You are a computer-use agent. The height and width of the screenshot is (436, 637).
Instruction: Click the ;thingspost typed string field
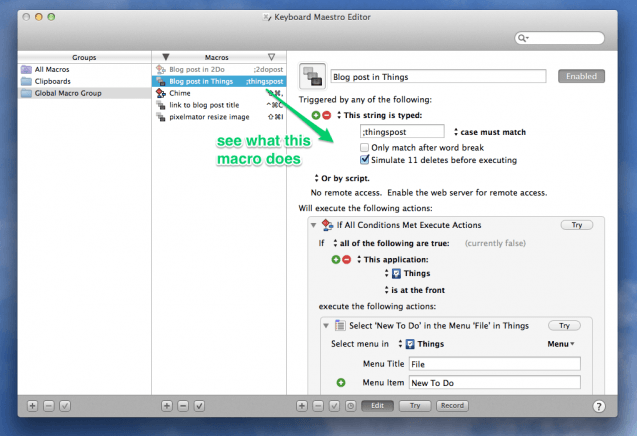pos(402,132)
